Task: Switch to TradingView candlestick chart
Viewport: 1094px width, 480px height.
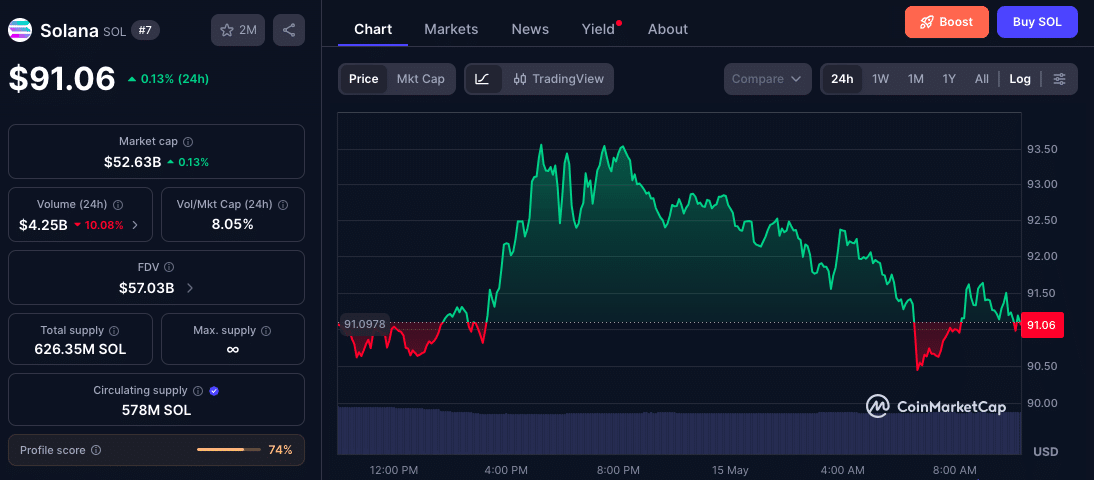Action: [558, 79]
